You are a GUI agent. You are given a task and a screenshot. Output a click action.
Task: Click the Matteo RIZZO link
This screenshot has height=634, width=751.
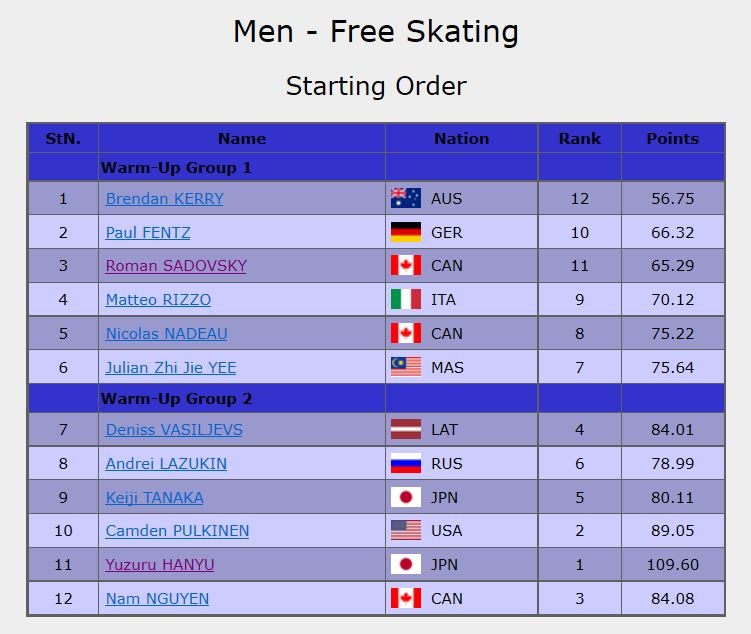coord(158,300)
